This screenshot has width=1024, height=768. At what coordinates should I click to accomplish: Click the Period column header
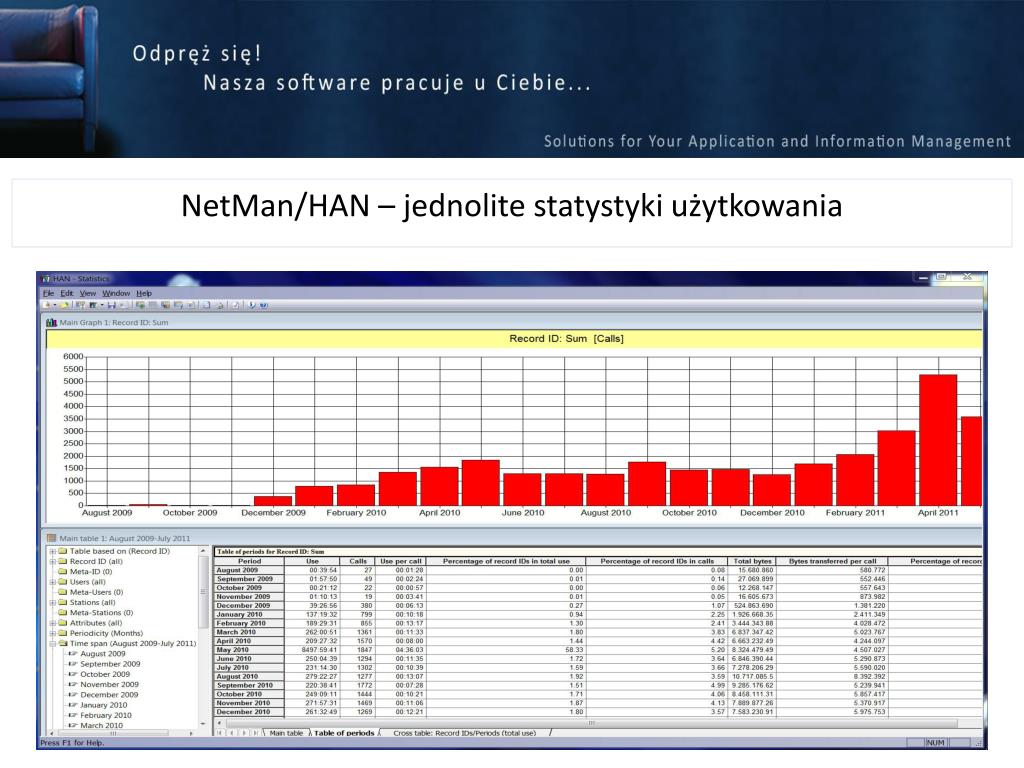tap(249, 561)
